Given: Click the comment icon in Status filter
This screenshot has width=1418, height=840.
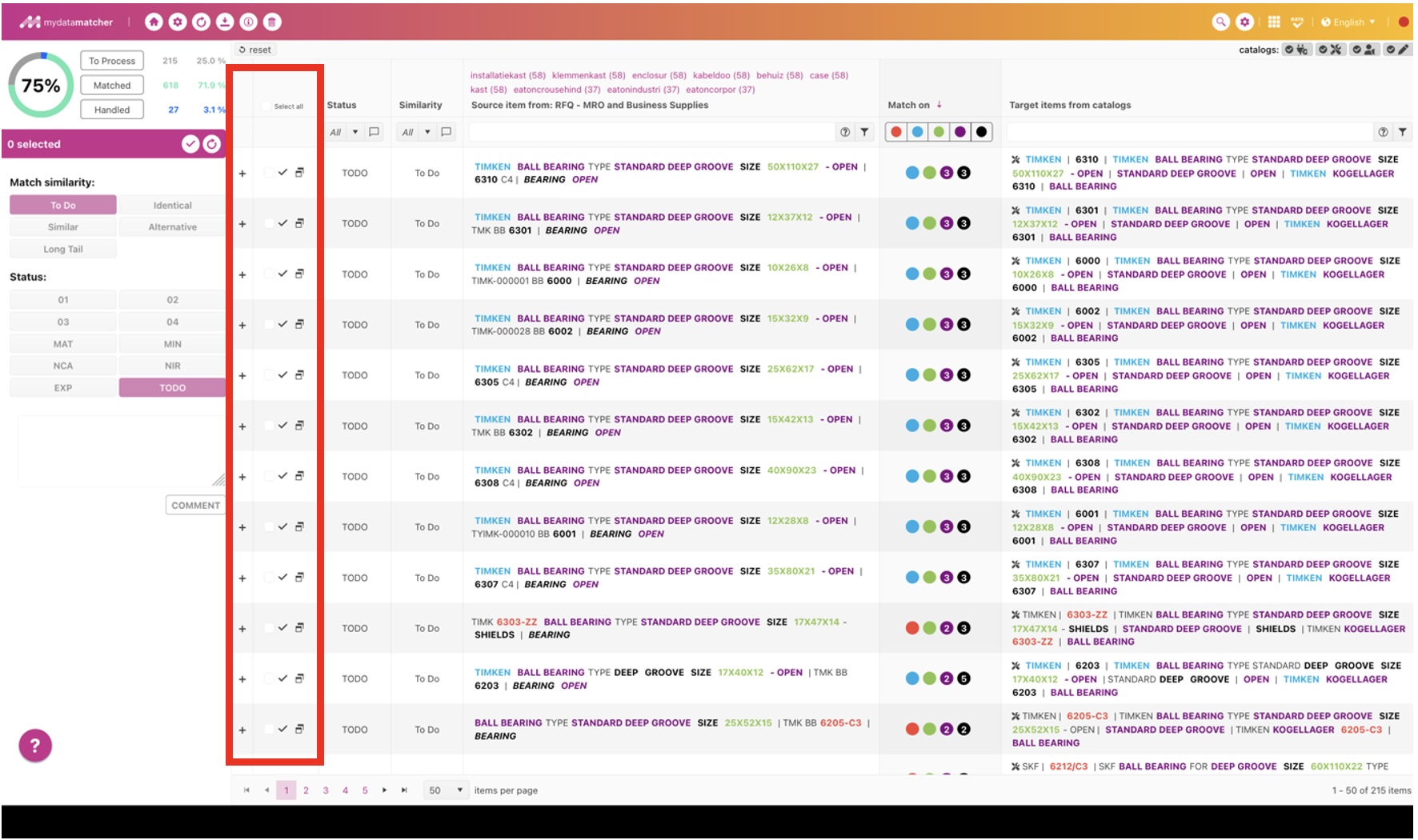Looking at the screenshot, I should (x=374, y=132).
